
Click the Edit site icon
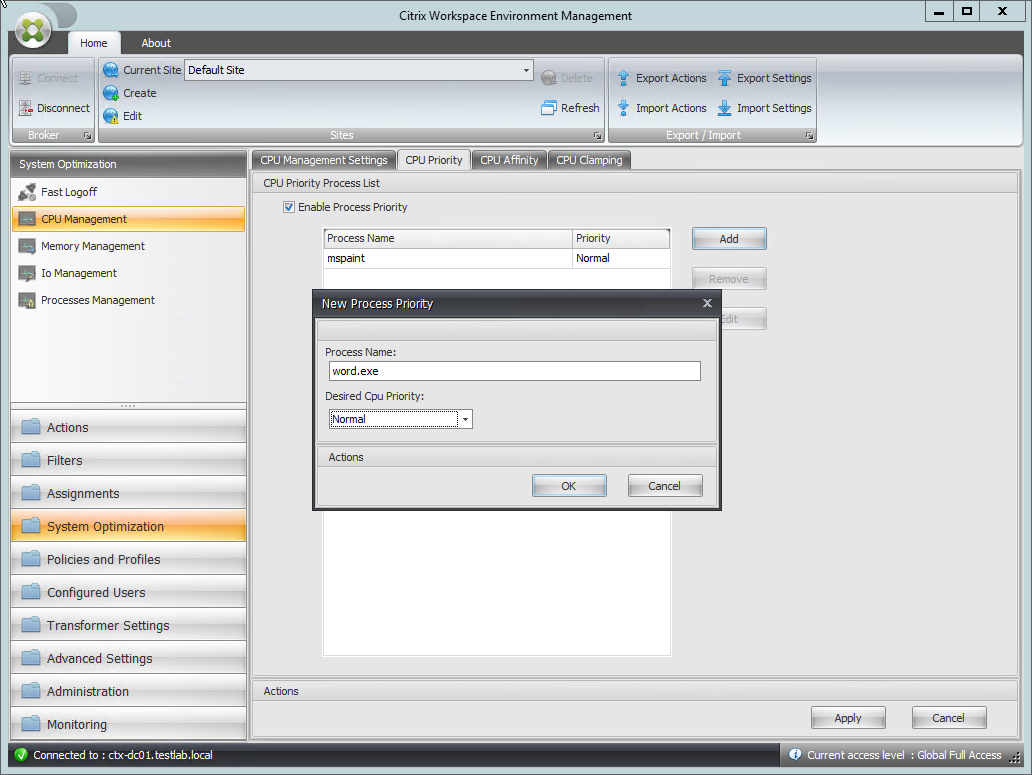(x=111, y=116)
